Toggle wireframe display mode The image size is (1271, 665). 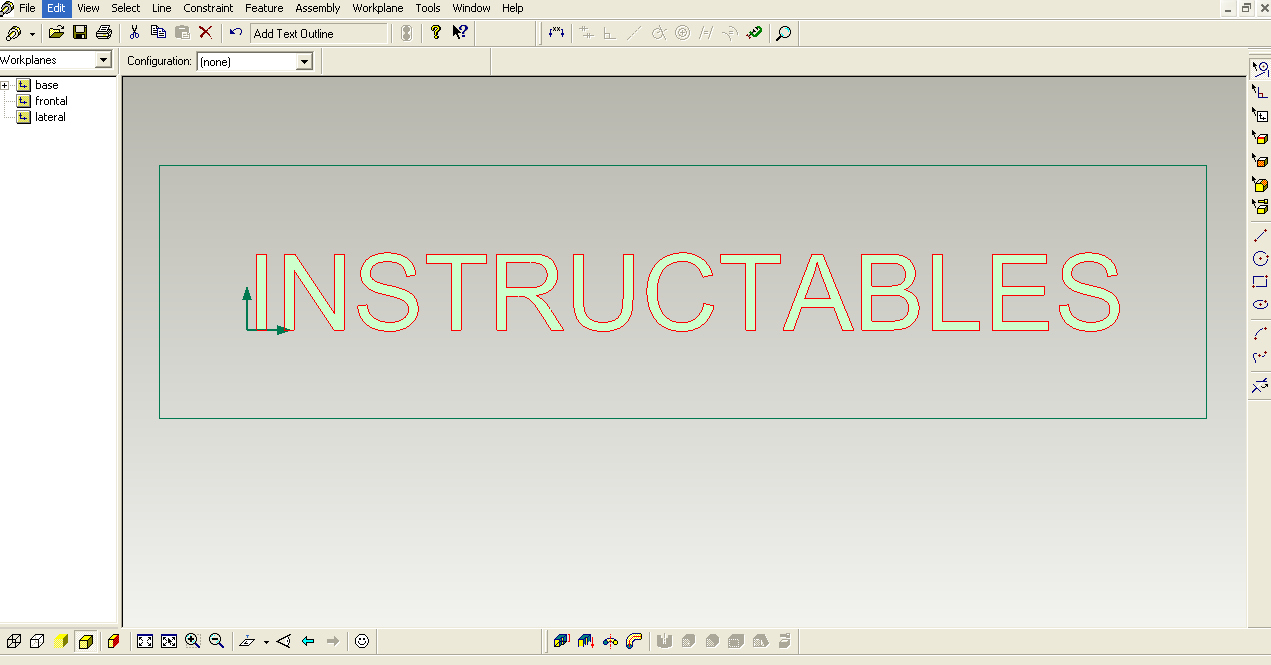[x=14, y=641]
